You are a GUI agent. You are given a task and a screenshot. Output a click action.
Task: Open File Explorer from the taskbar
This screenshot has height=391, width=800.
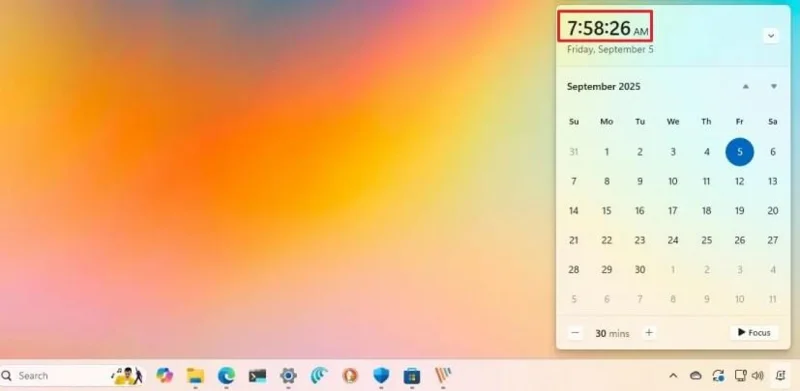click(195, 376)
